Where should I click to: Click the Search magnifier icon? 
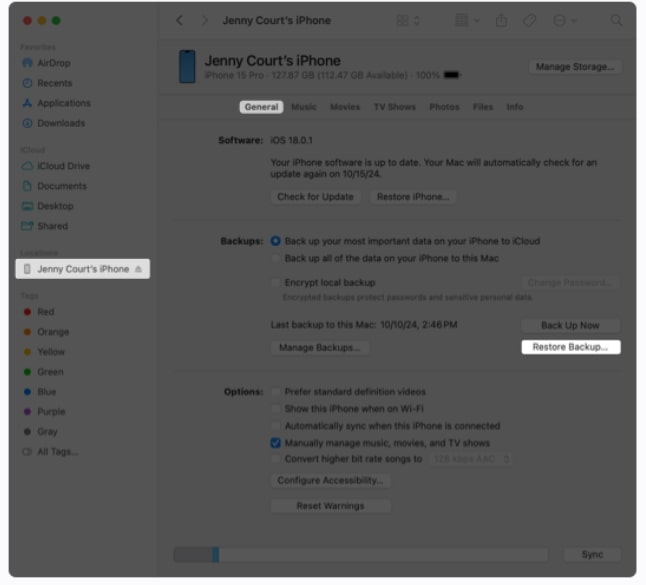(616, 20)
